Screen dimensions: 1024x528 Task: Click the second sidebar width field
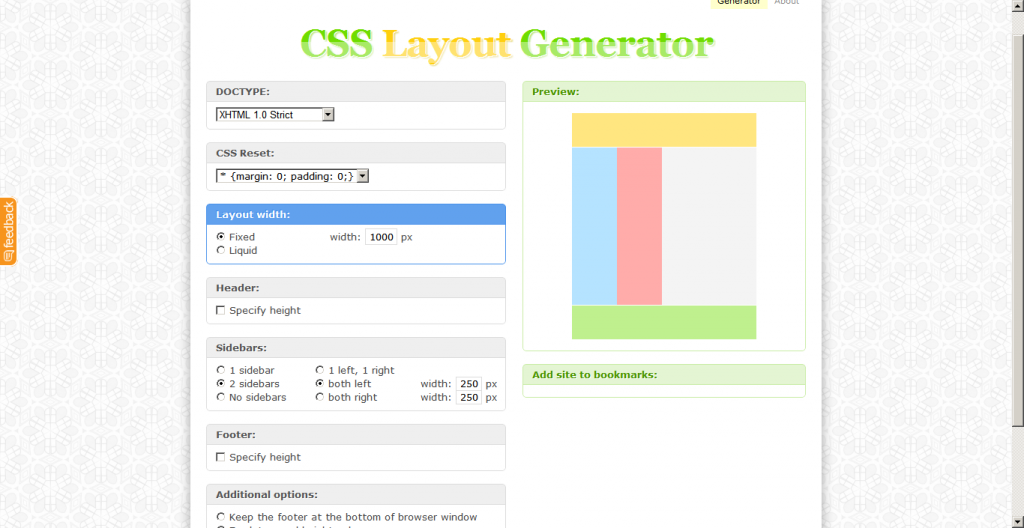469,398
